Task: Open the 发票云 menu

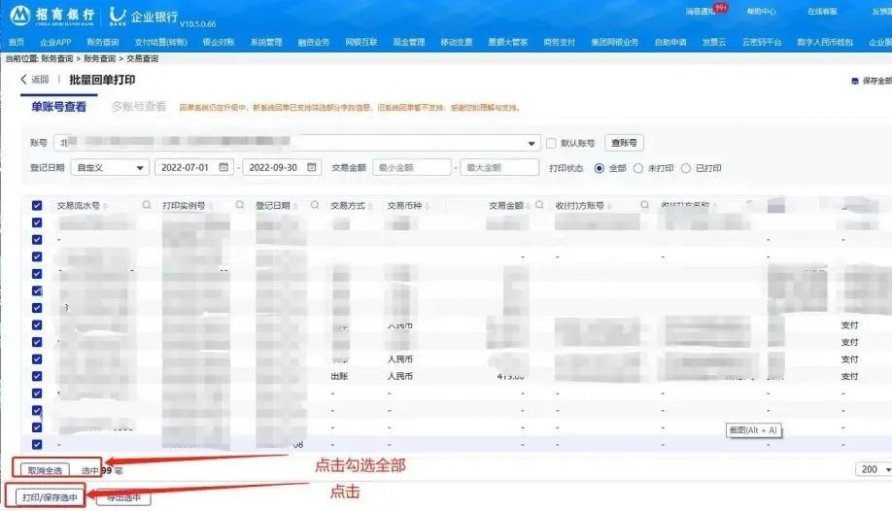Action: pos(714,42)
